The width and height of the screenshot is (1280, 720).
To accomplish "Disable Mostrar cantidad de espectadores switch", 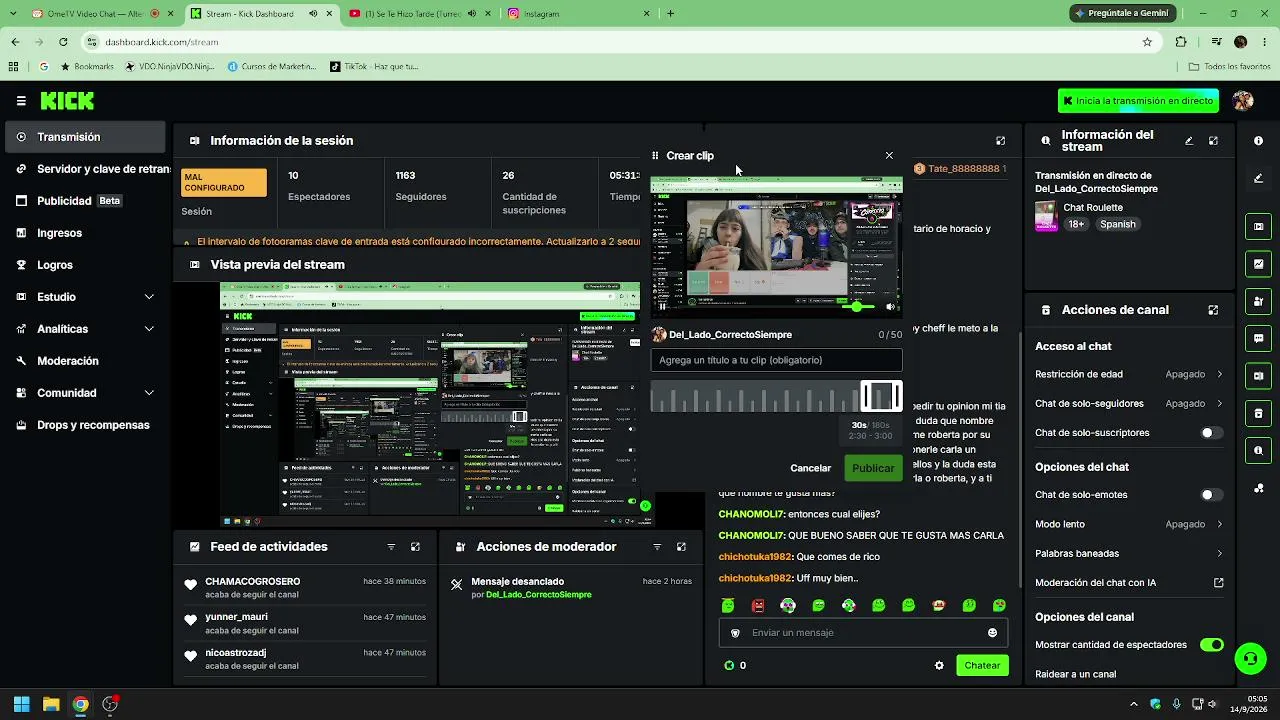I will point(1211,645).
